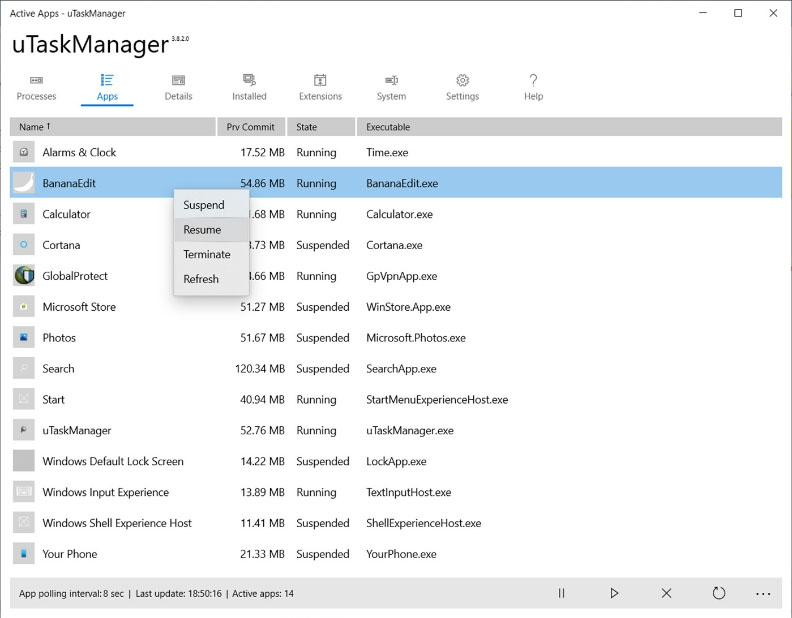
Task: Click the Cortana circle icon
Action: click(24, 244)
